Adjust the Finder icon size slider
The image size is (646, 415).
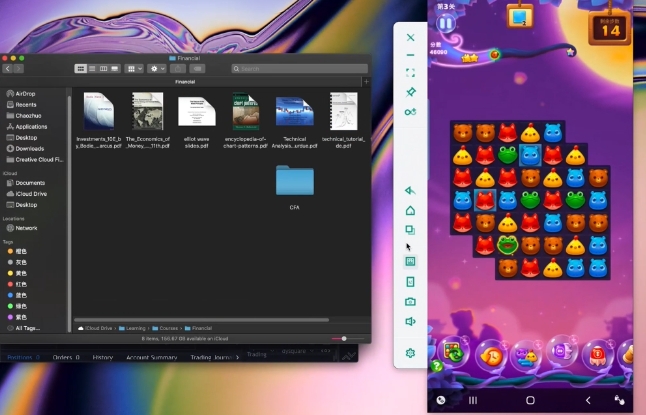[343, 338]
